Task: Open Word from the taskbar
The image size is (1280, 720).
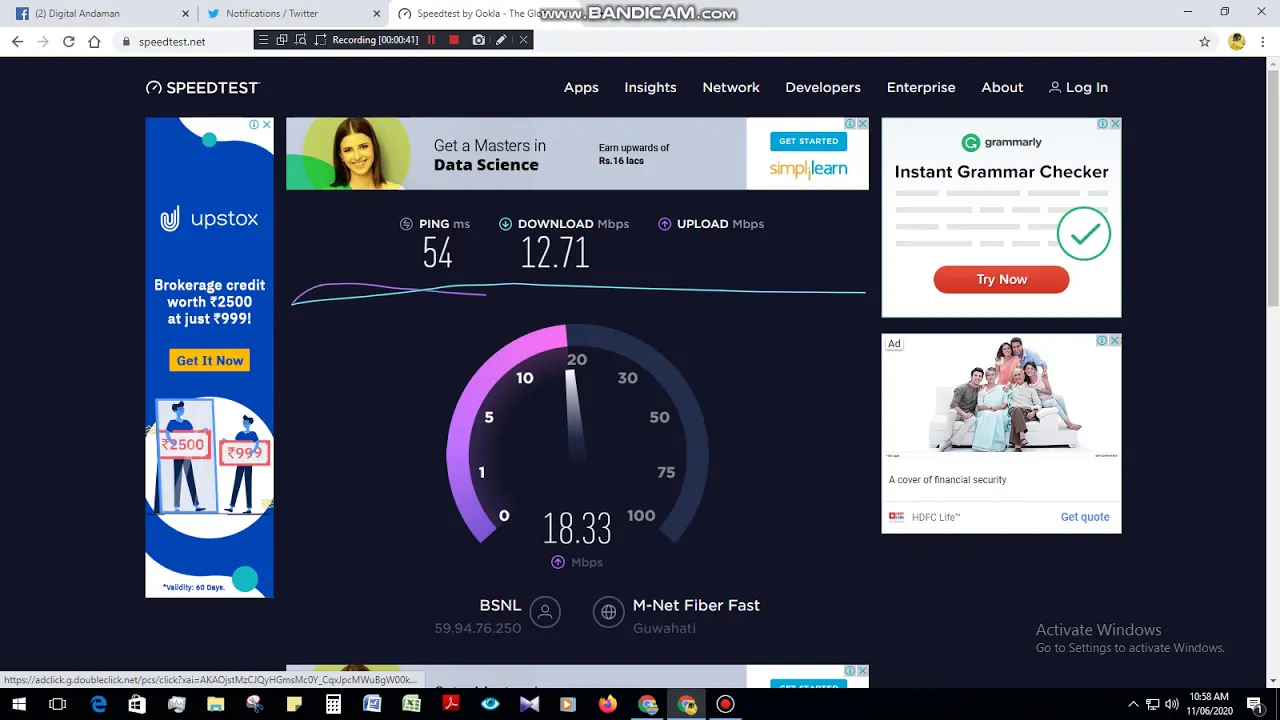Action: (x=372, y=705)
